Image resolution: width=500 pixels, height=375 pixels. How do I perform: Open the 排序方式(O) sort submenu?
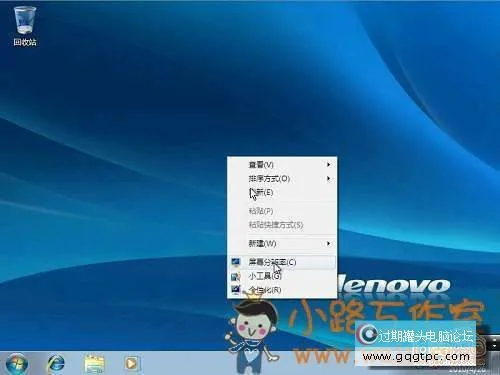(282, 179)
